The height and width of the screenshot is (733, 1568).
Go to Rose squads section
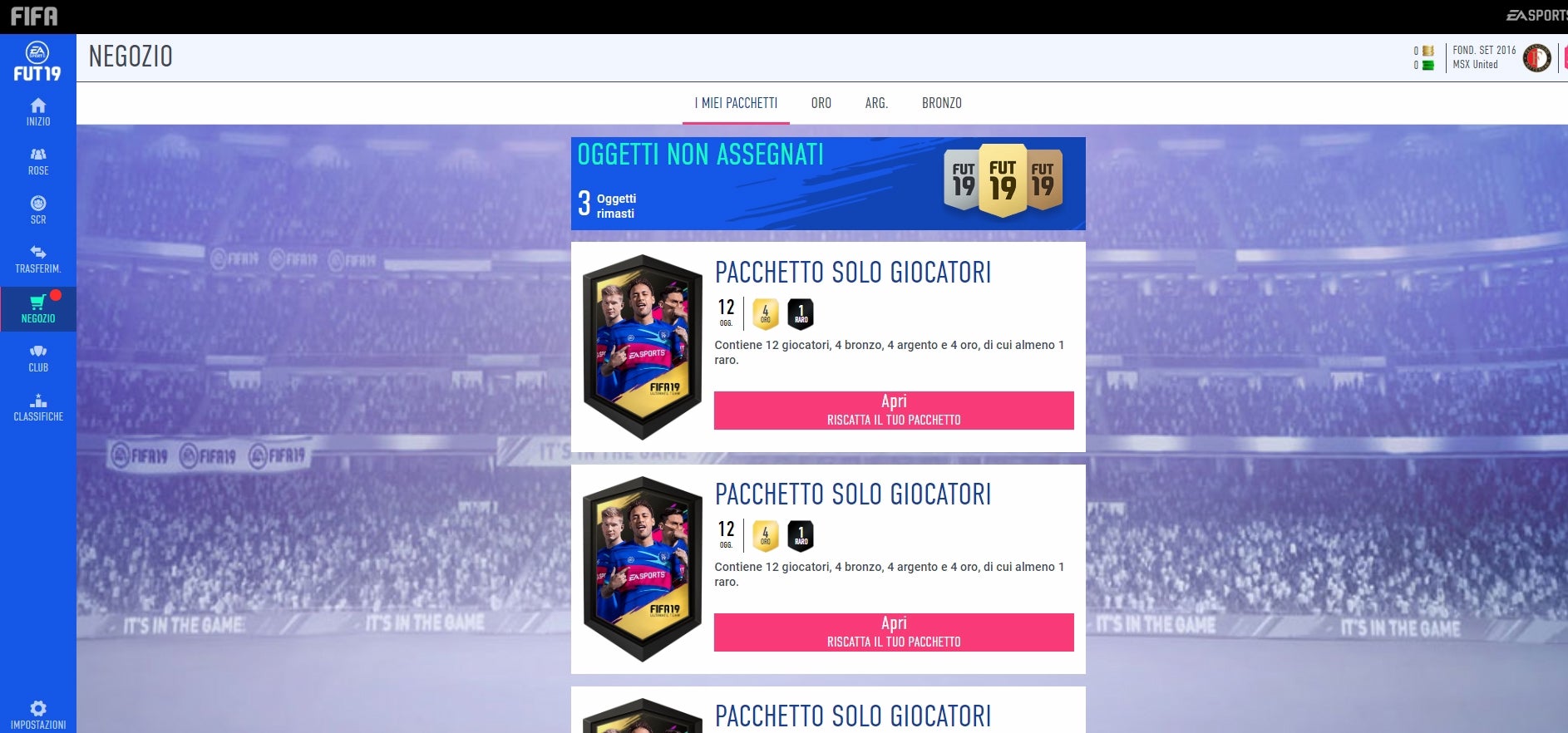point(38,161)
